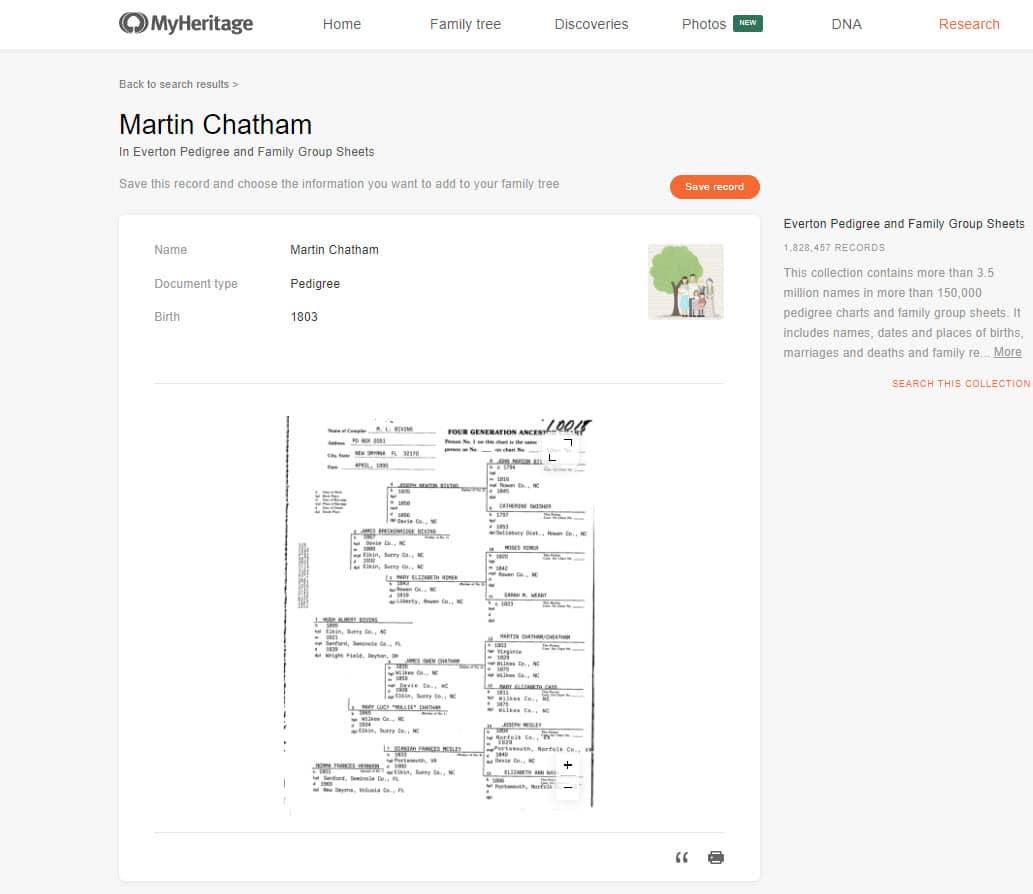1033x894 pixels.
Task: Select the Research menu item
Action: [968, 24]
